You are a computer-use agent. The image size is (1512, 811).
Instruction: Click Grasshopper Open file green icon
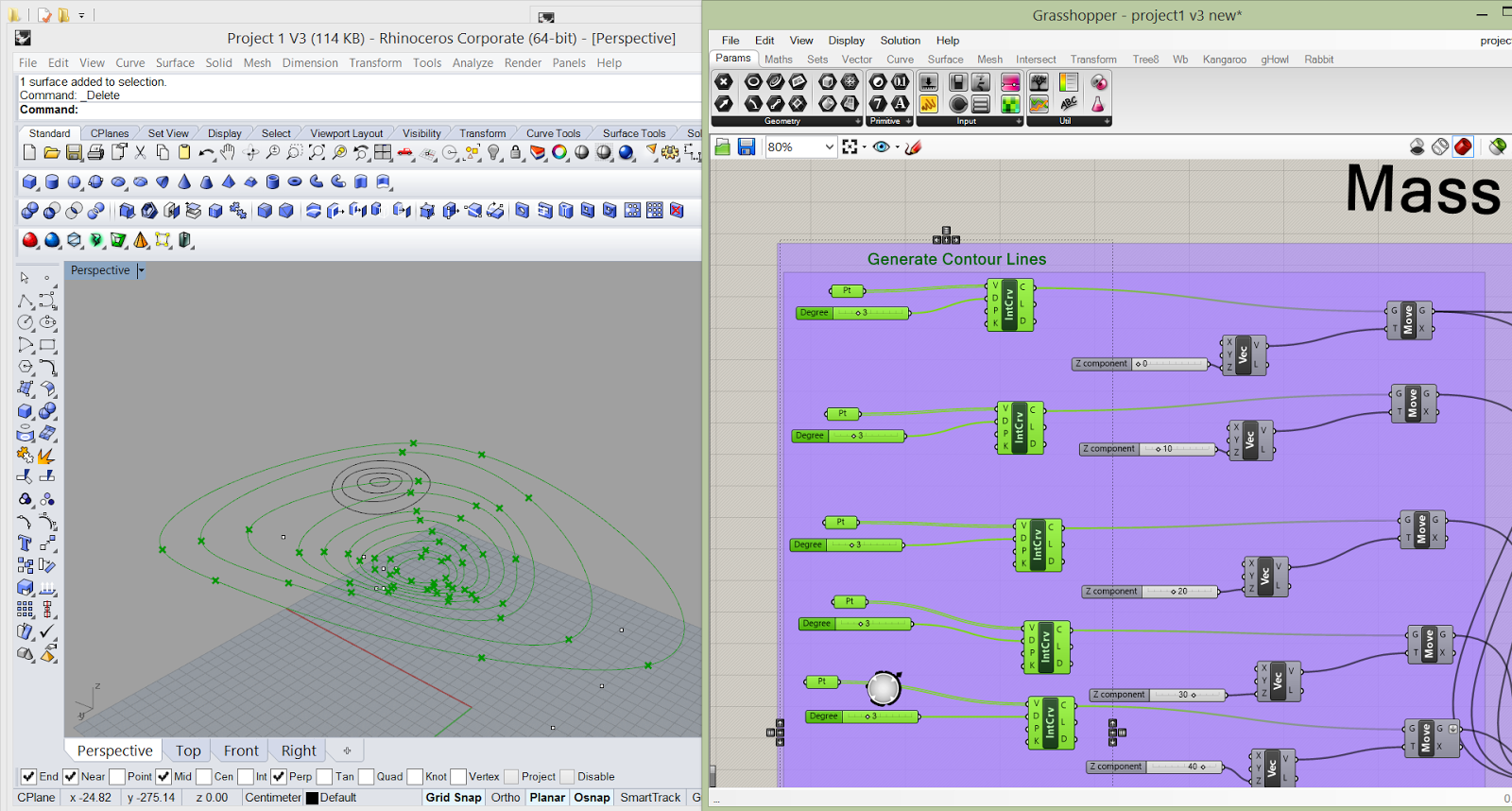723,147
